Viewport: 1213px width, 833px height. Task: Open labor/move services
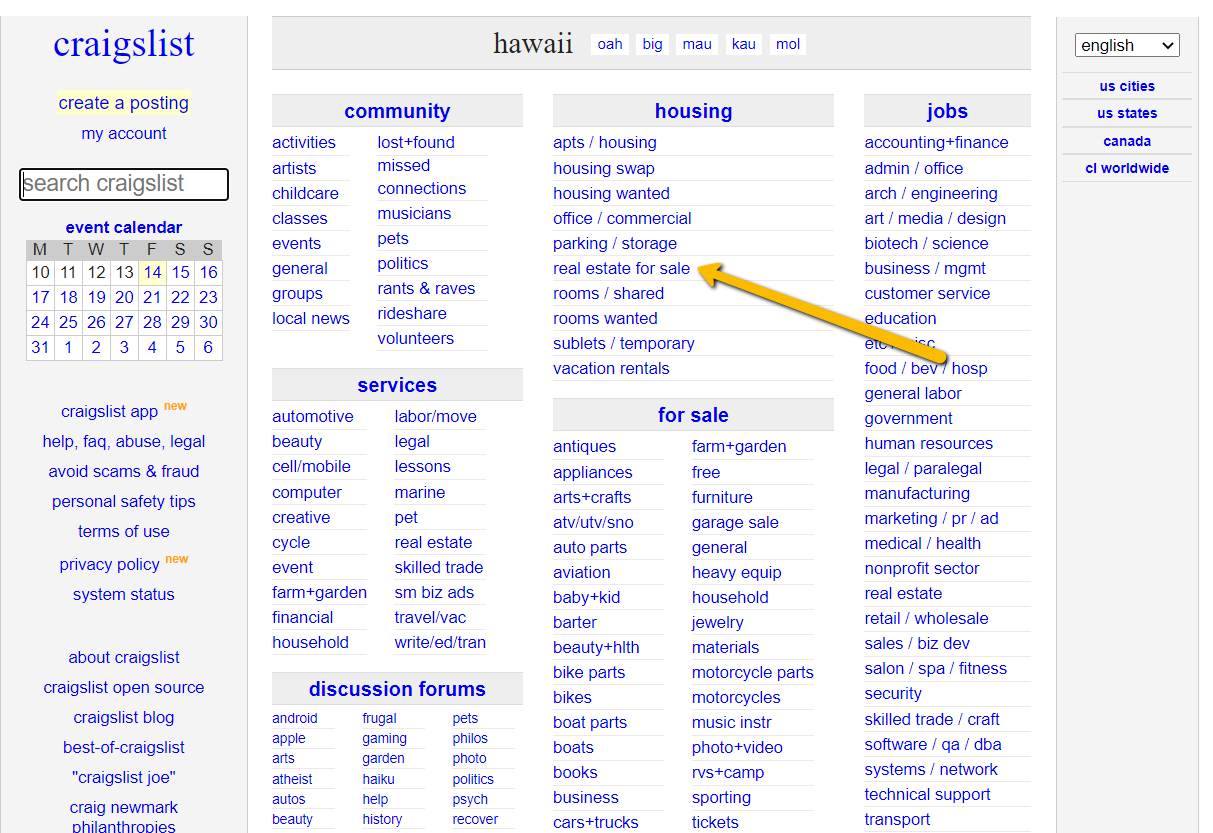(435, 416)
